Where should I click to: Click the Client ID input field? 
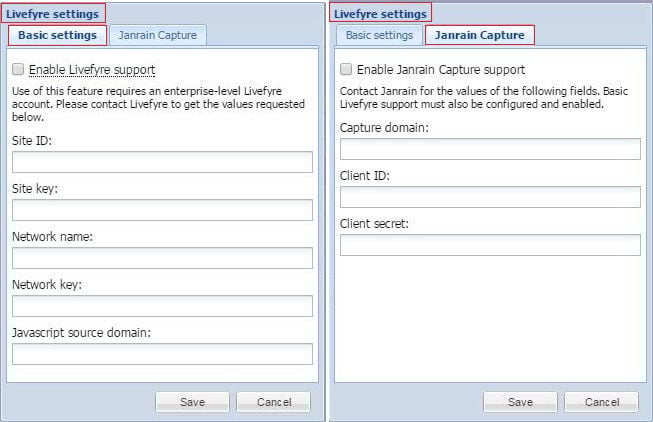[490, 197]
